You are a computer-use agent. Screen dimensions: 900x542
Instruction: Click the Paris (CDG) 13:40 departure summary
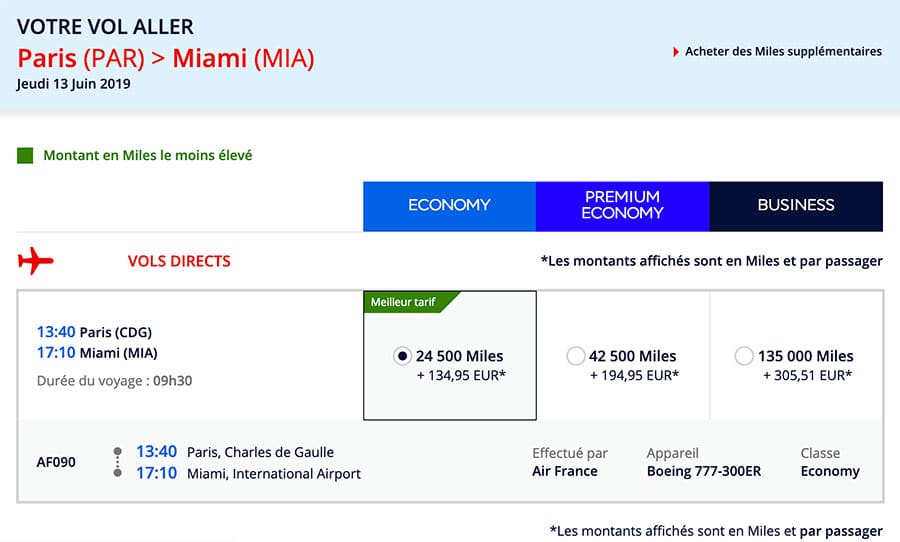[95, 332]
